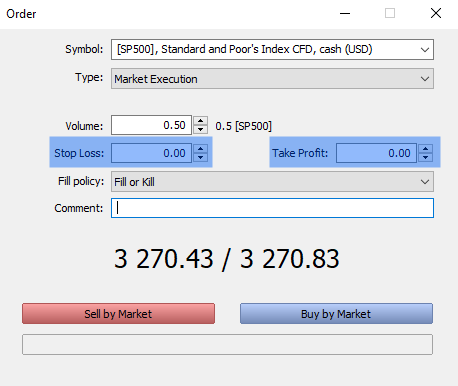Decrease Volume with the down arrow
The height and width of the screenshot is (386, 458).
click(x=200, y=129)
